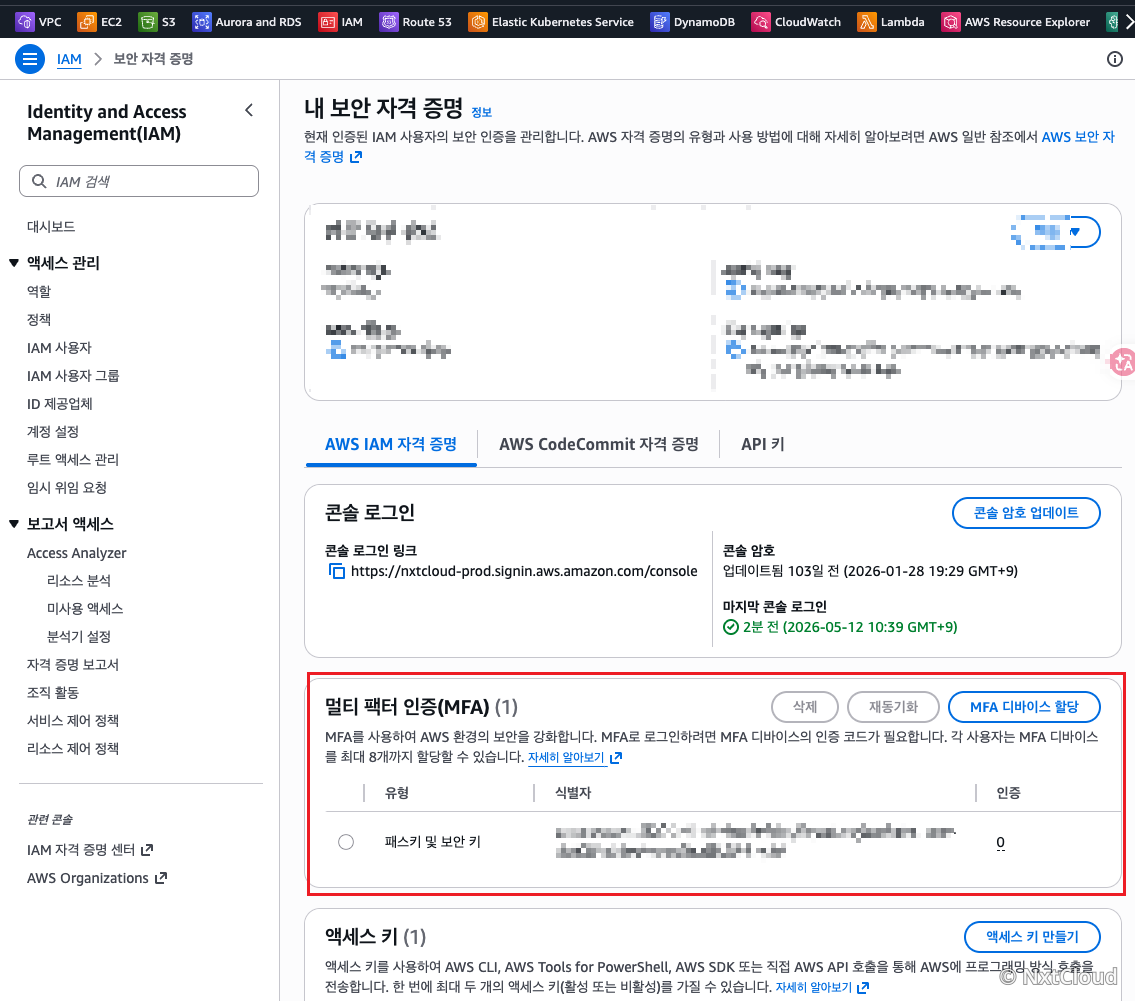Open the VPC service shortcut icon
Image resolution: width=1135 pixels, height=1001 pixels.
(x=25, y=22)
